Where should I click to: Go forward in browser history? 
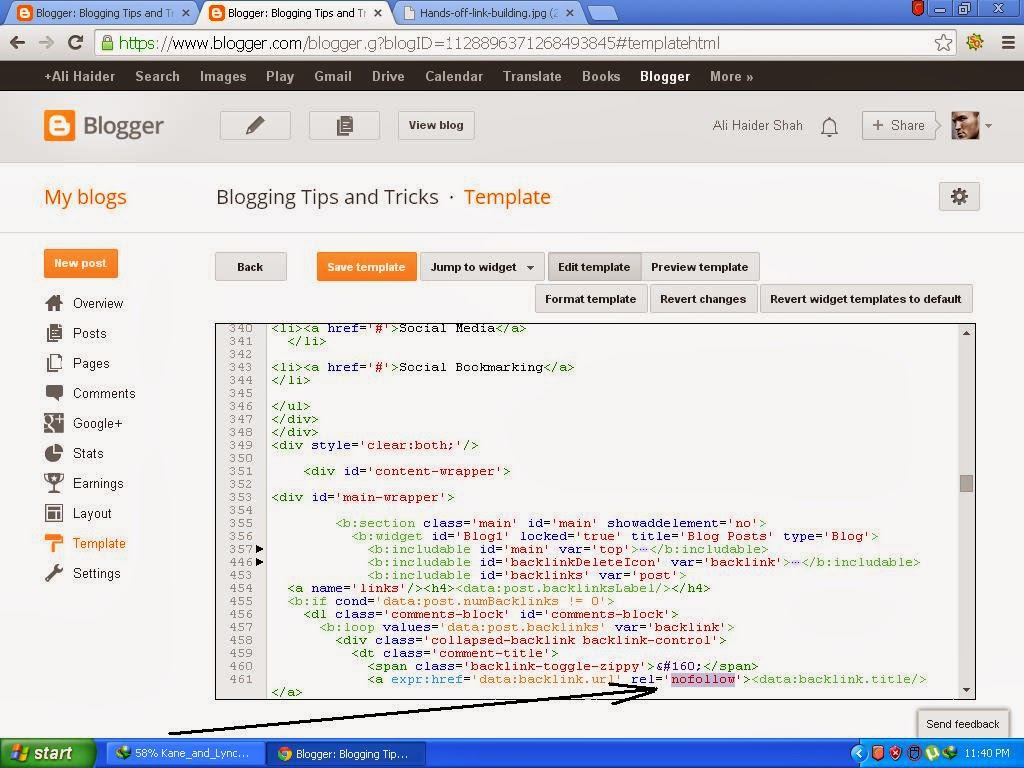tap(46, 43)
